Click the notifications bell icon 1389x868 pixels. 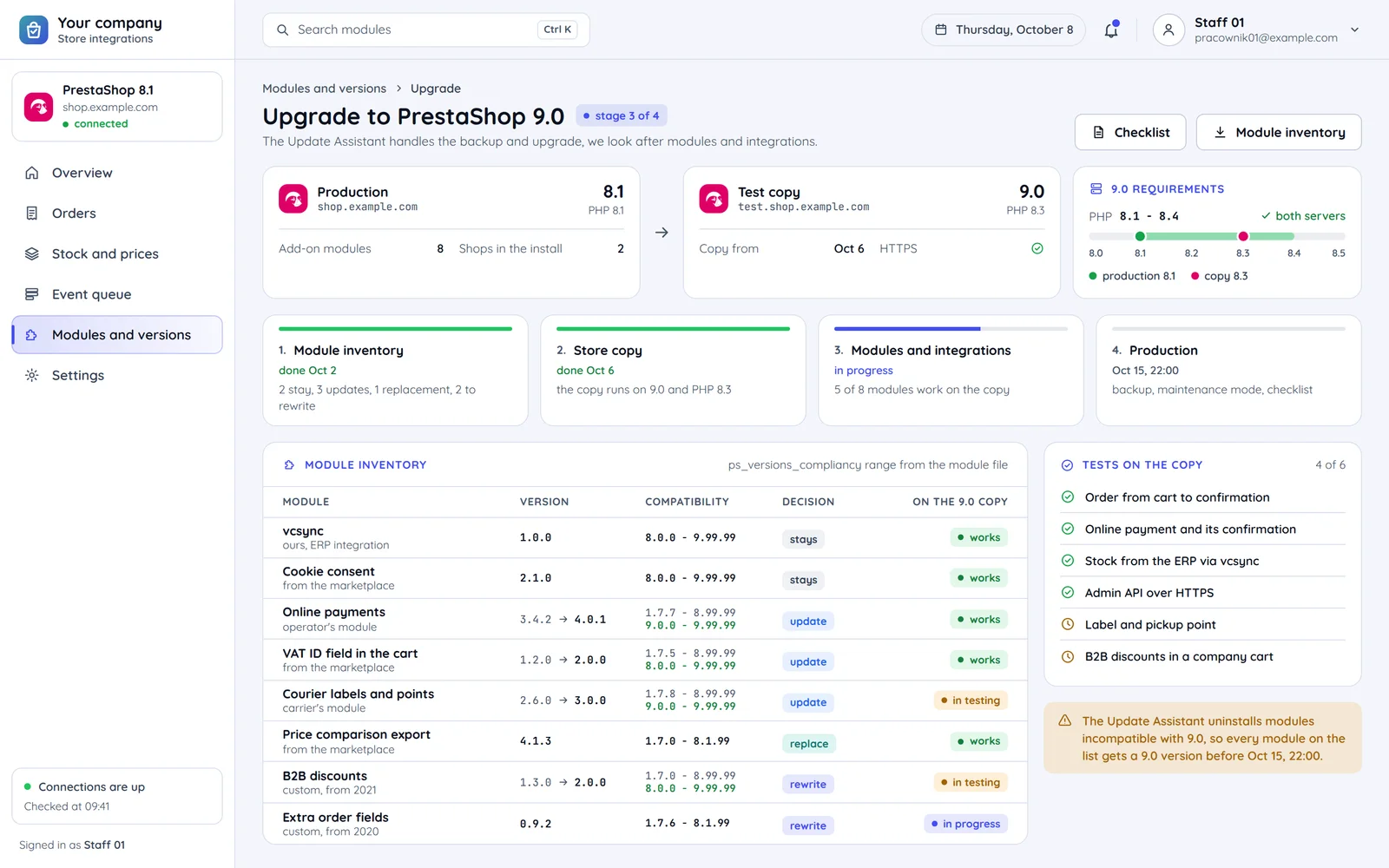click(1111, 30)
